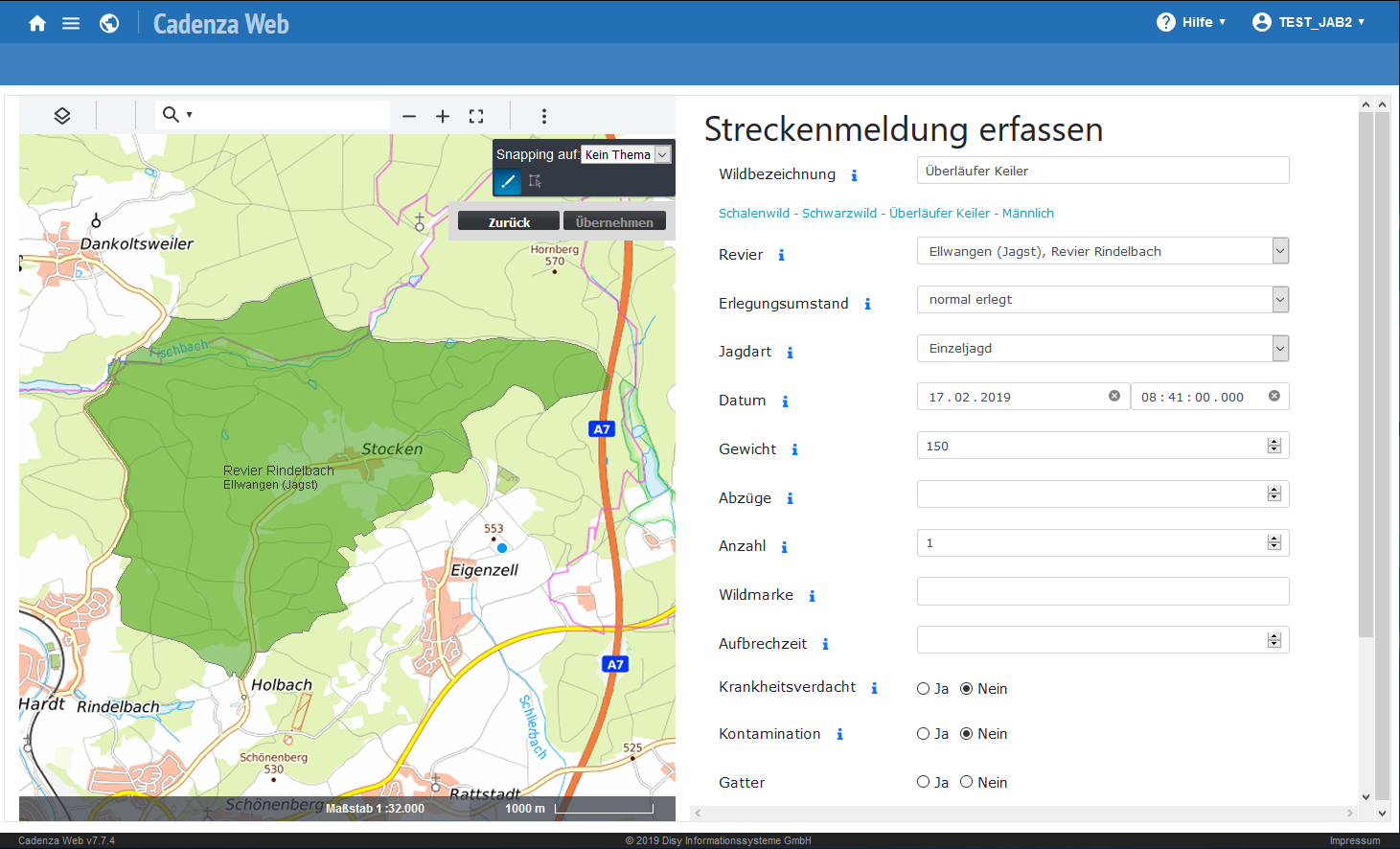Toggle fullscreen map view icon

(x=476, y=116)
